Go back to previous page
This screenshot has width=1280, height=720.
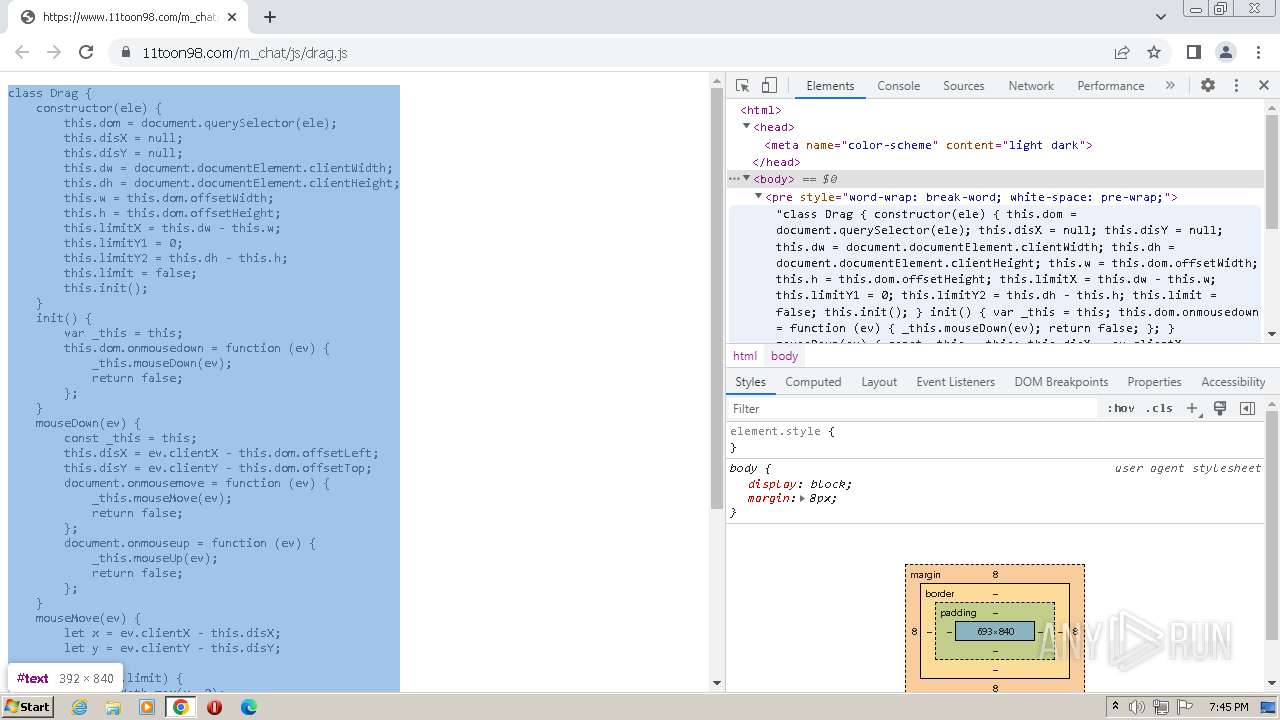(x=22, y=52)
